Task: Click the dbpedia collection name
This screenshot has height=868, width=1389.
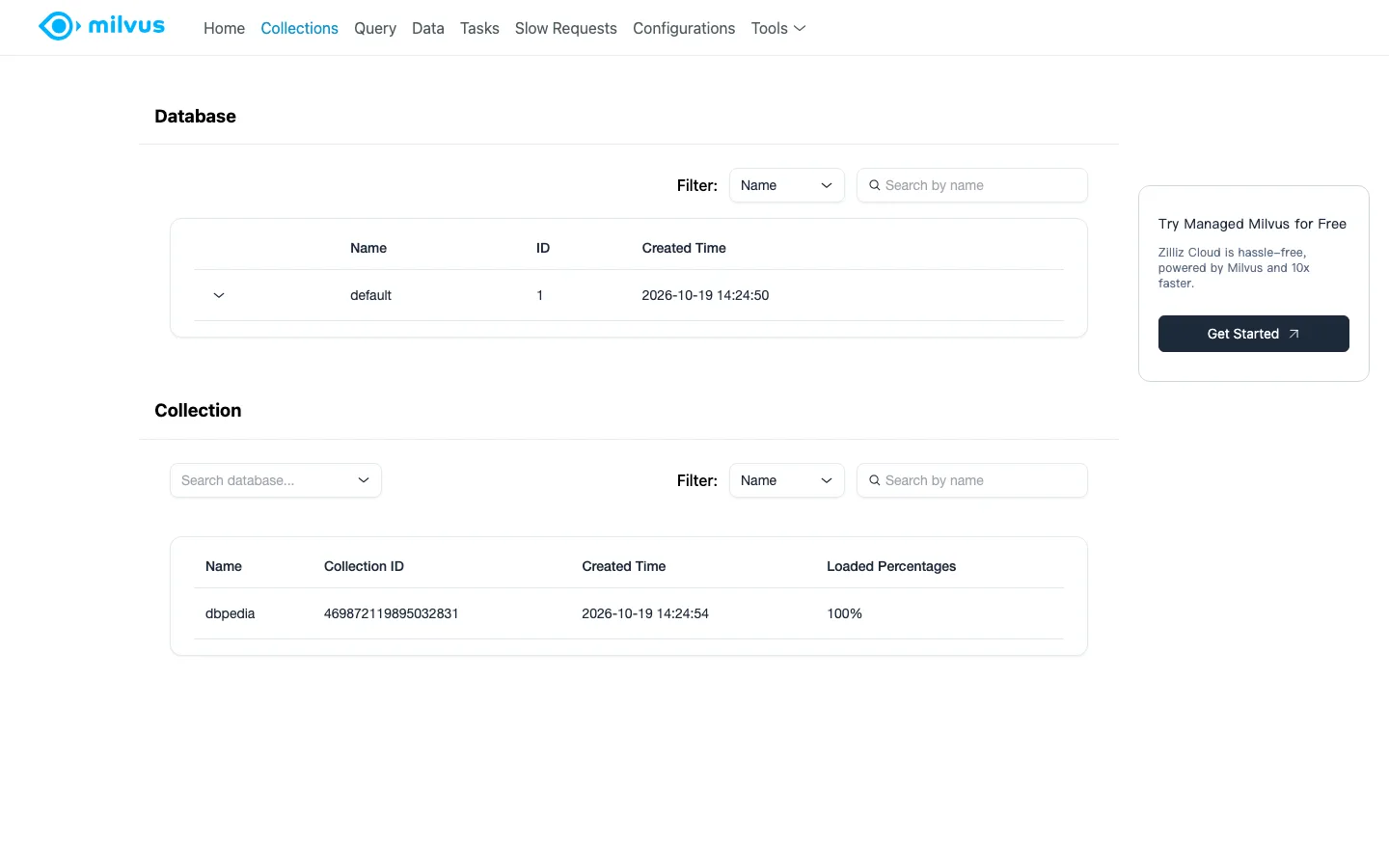Action: click(230, 613)
